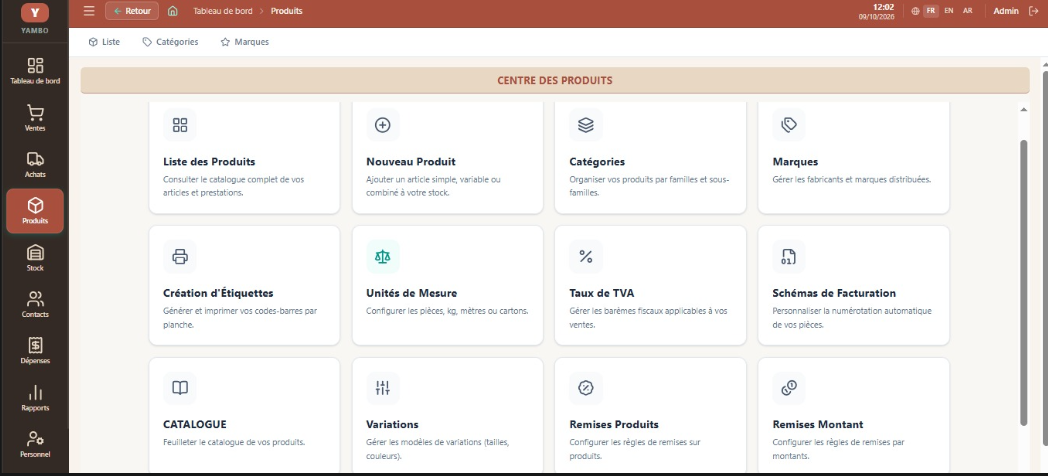This screenshot has height=476, width=1048.
Task: Click the Produits breadcrumb item
Action: tap(287, 11)
